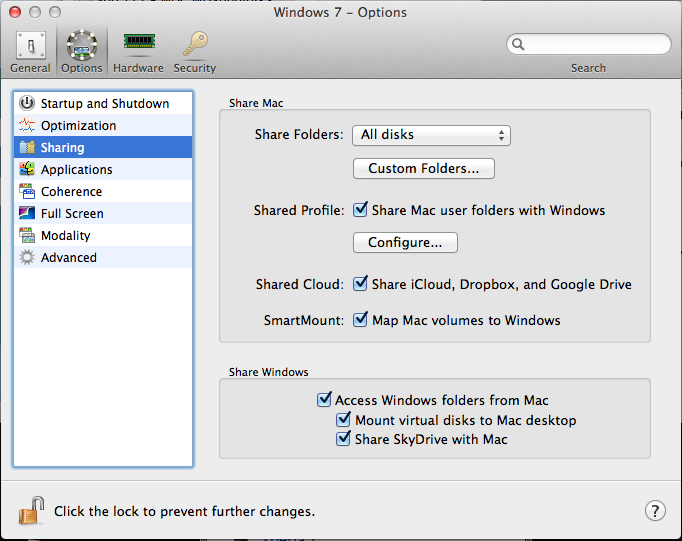This screenshot has width=682, height=541.
Task: Open the Hardware memory chip icon
Action: coord(139,42)
